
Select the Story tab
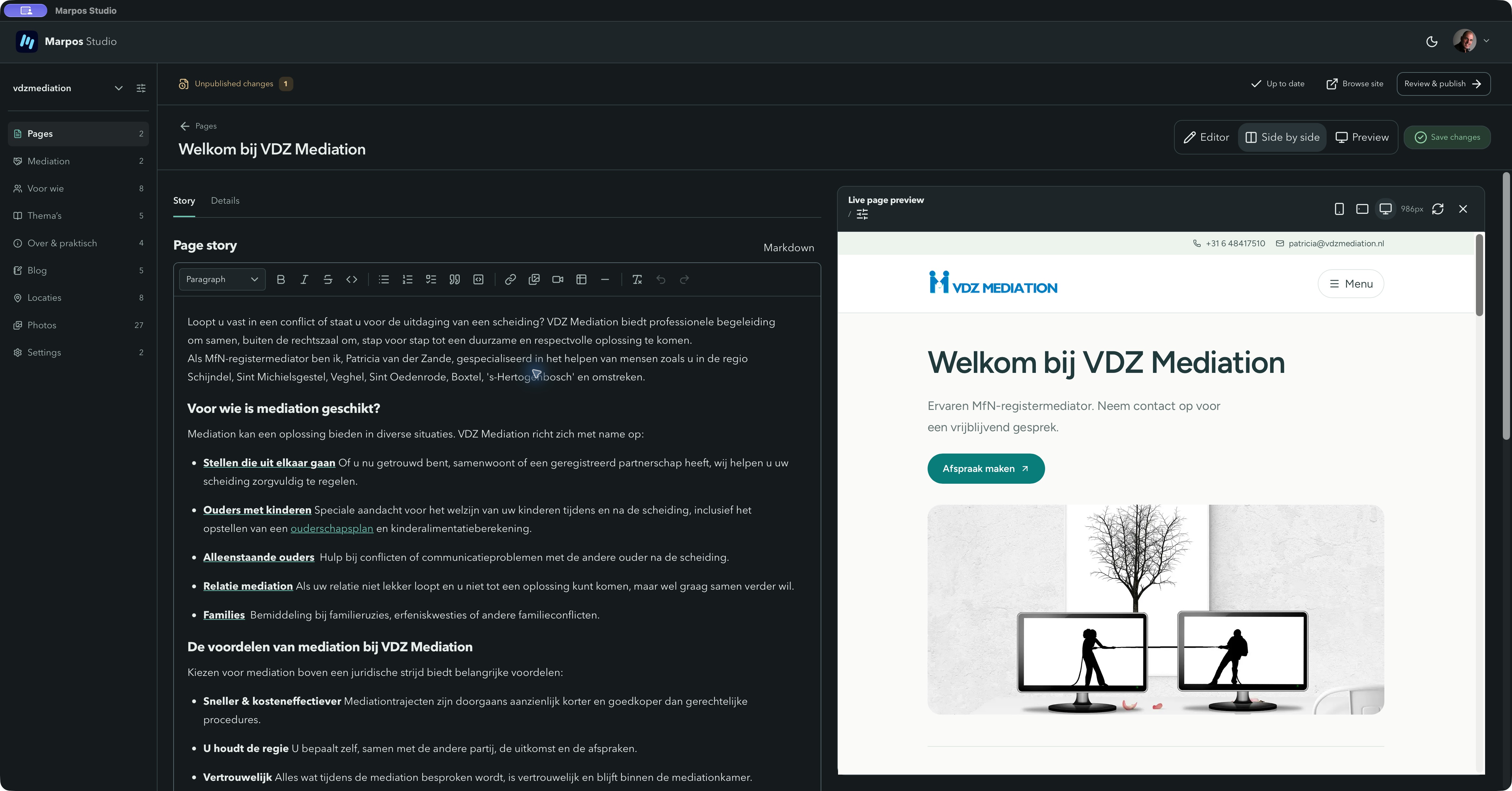(184, 201)
